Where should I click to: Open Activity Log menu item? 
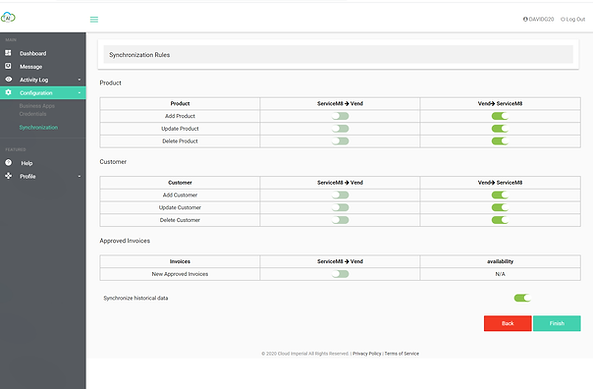(34, 80)
